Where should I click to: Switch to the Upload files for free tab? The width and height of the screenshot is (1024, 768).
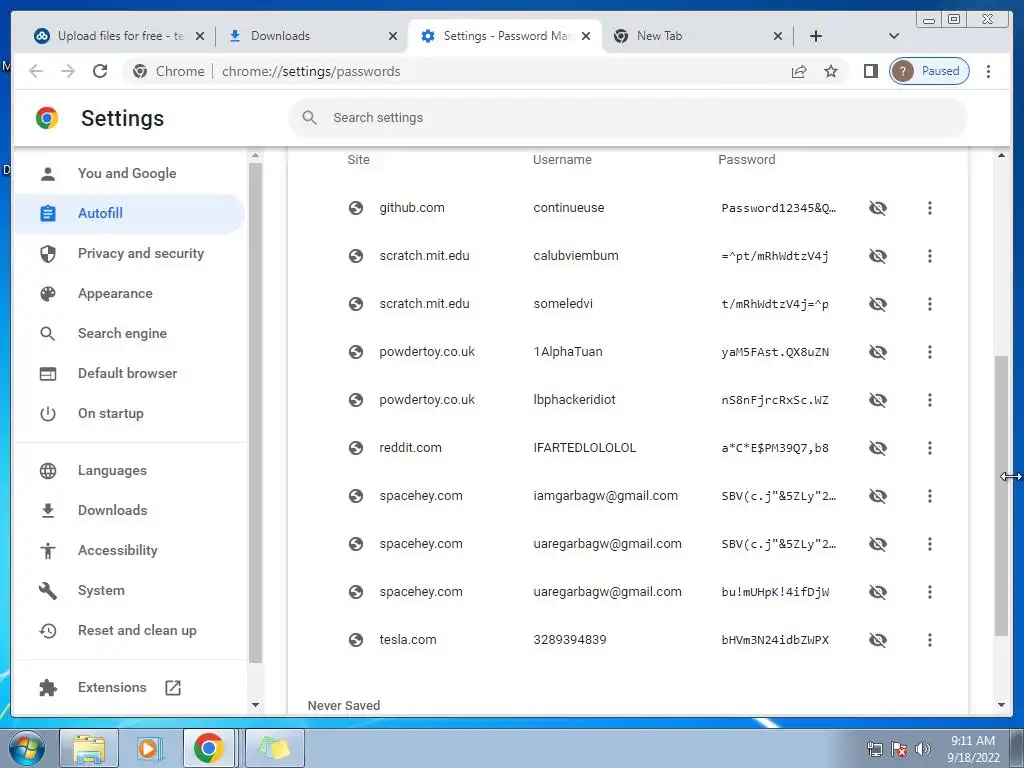coord(121,36)
